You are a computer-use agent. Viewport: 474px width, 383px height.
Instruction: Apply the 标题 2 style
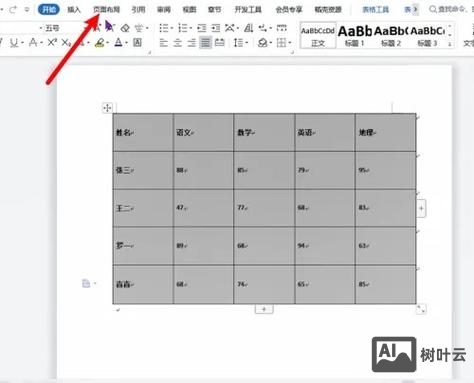391,36
